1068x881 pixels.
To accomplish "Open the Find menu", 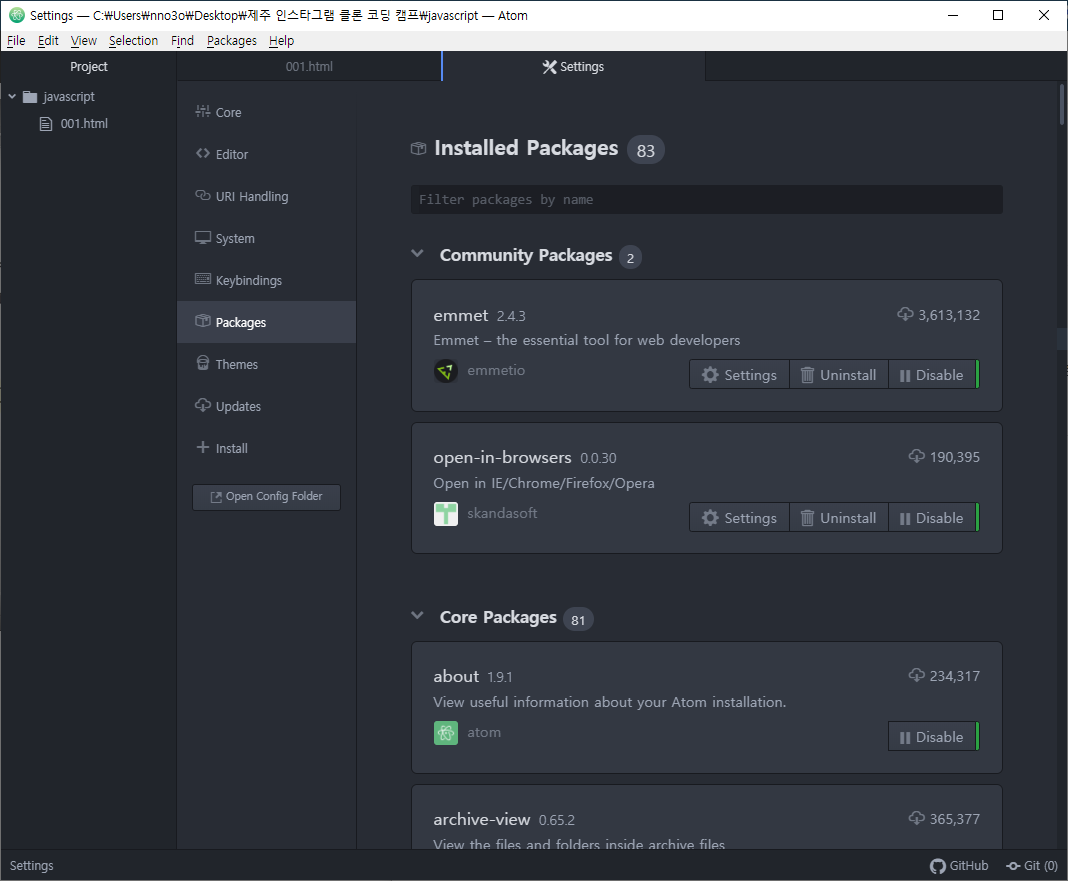I will pos(182,41).
